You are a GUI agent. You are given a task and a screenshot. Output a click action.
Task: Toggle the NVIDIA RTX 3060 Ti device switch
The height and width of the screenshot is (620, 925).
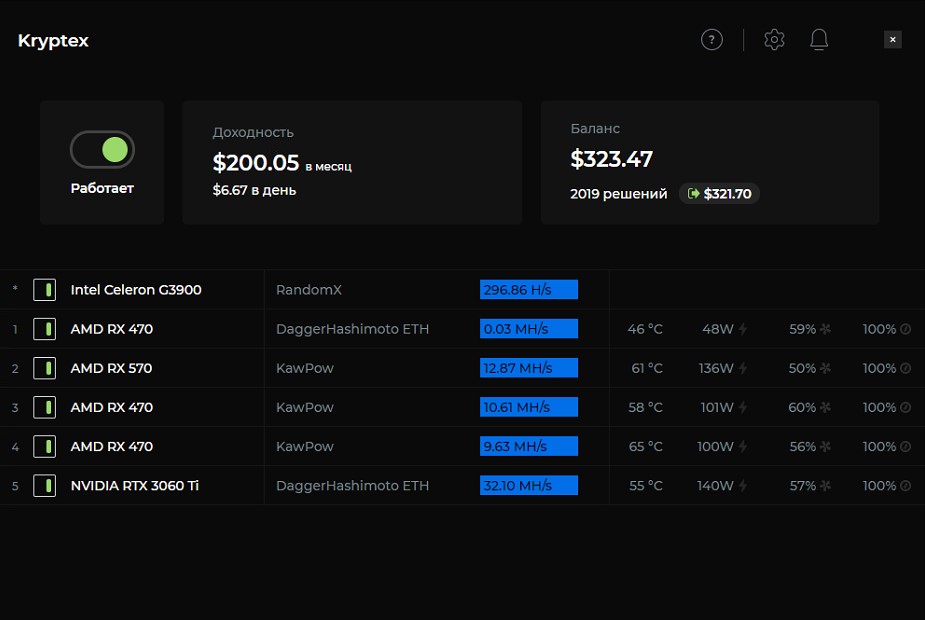[44, 486]
